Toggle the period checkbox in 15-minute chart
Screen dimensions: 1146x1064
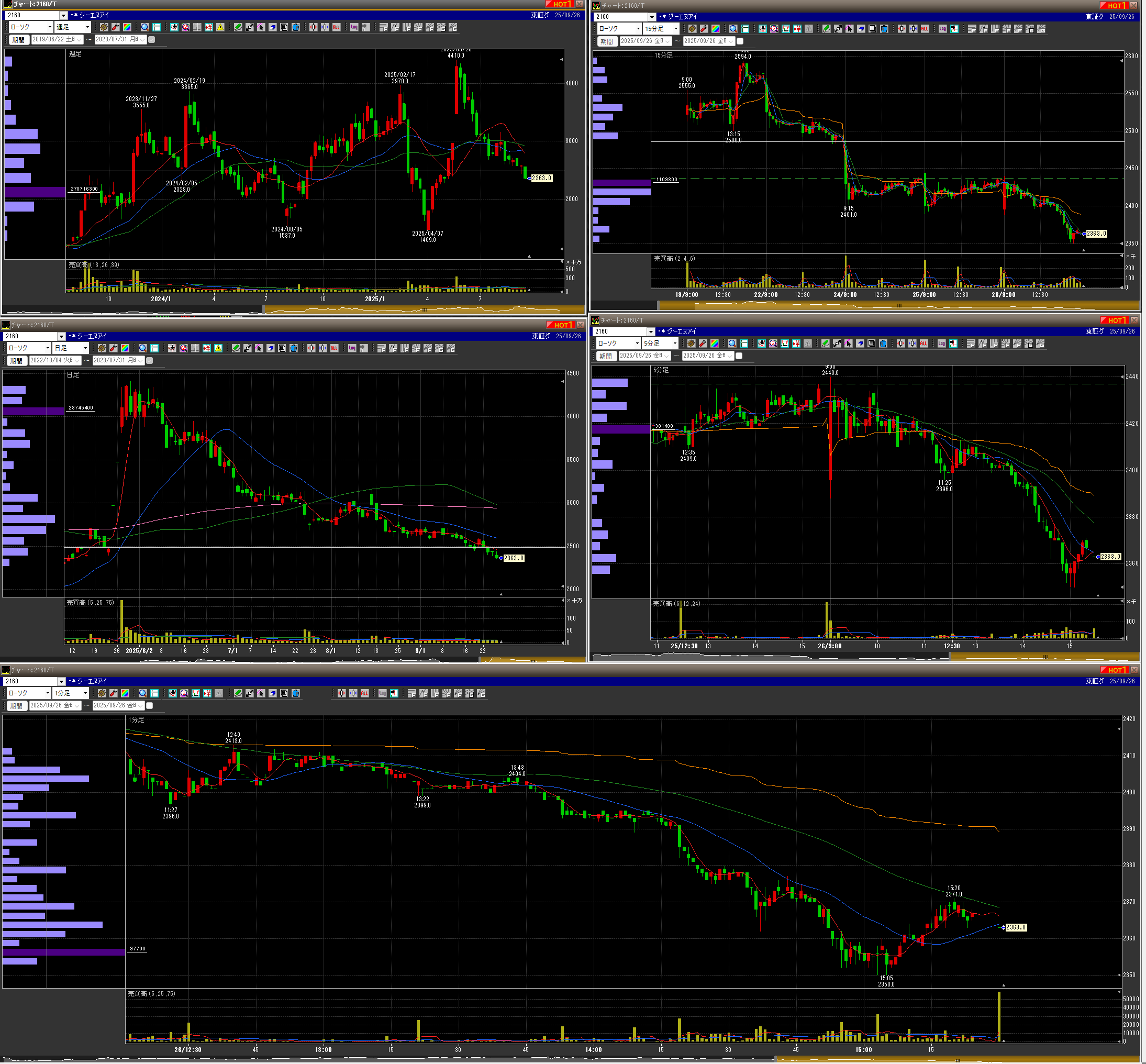[x=740, y=41]
